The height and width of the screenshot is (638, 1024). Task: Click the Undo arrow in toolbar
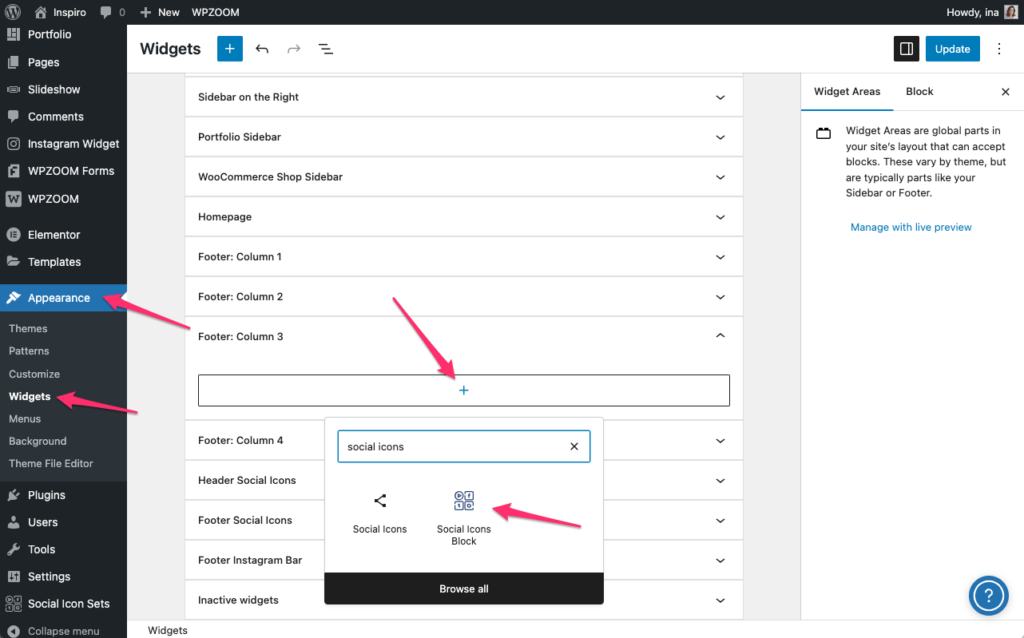pyautogui.click(x=262, y=49)
